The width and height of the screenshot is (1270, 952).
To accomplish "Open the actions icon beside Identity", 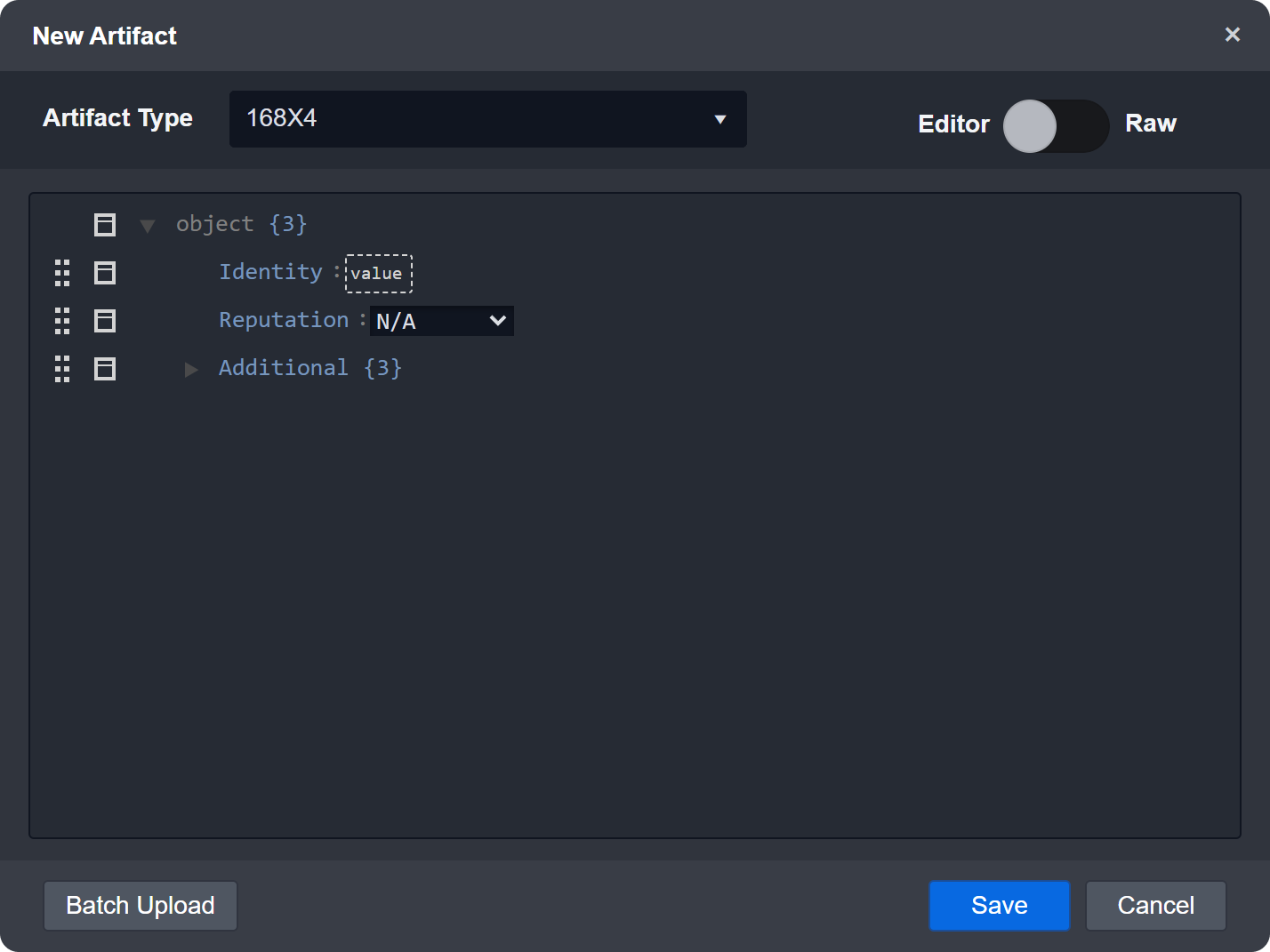I will click(104, 273).
